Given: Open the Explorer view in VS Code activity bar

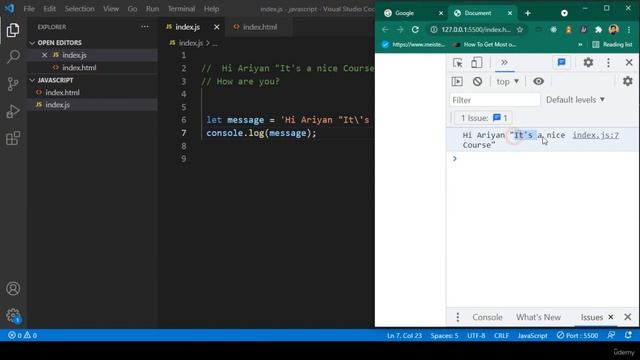Looking at the screenshot, I should 13,30.
